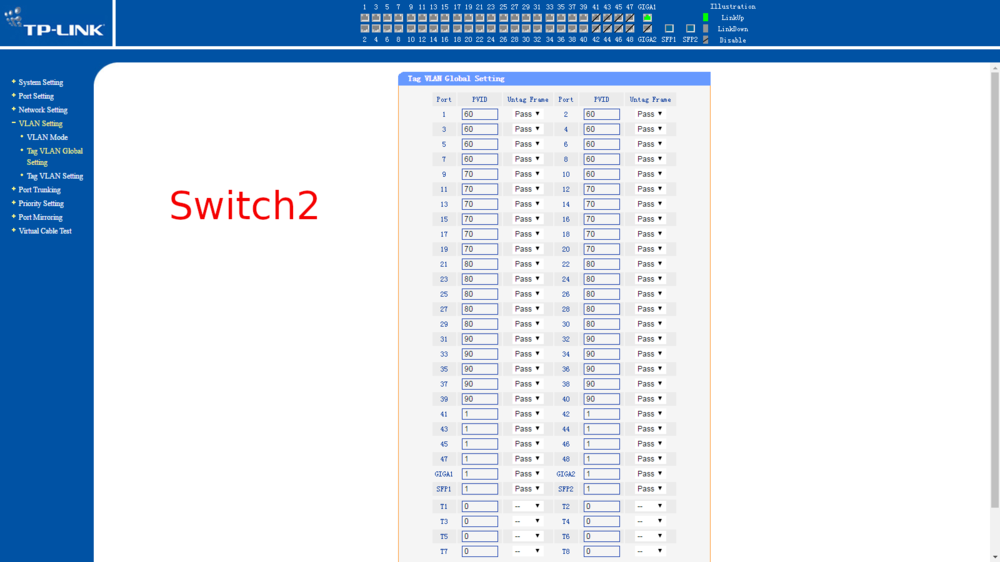Screen dimensions: 1000x562
Task: Click disabled port 47 icon
Action: (630, 18)
